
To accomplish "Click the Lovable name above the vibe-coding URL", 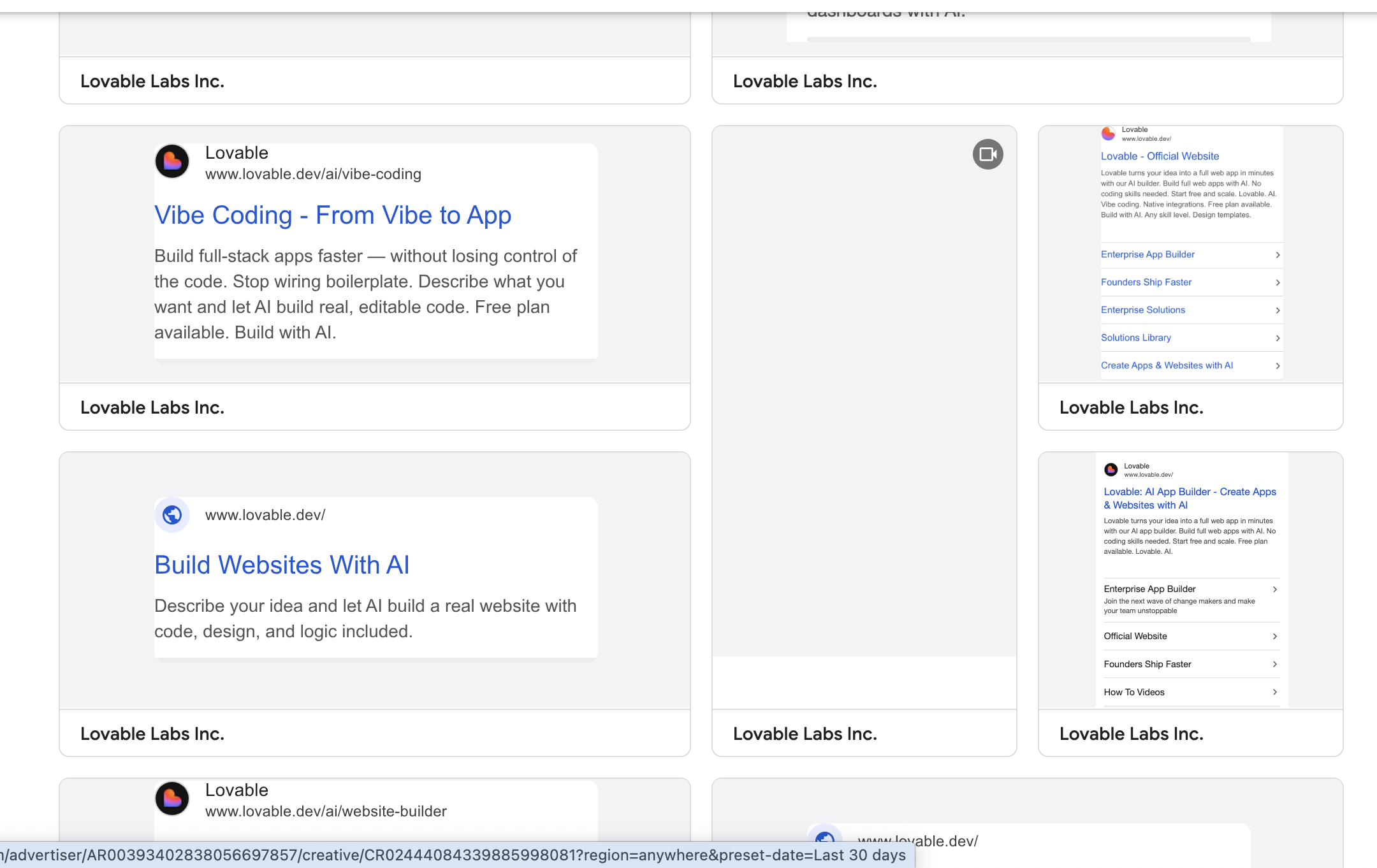I will (237, 153).
